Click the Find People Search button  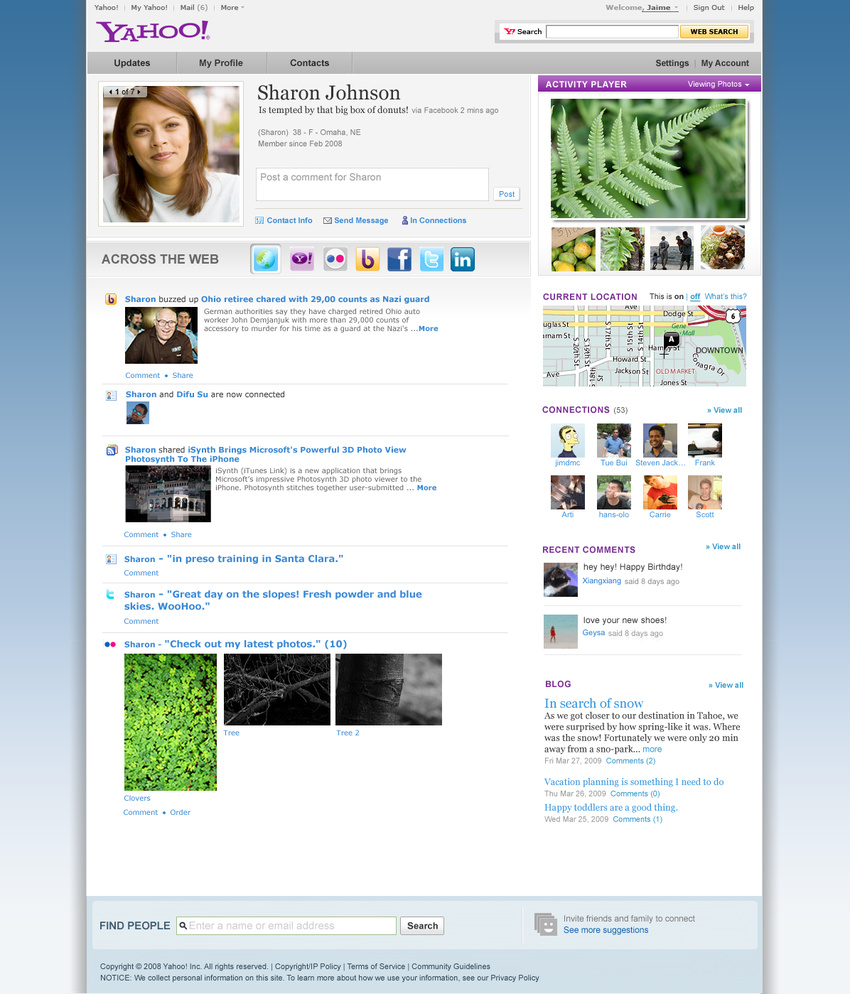(422, 926)
